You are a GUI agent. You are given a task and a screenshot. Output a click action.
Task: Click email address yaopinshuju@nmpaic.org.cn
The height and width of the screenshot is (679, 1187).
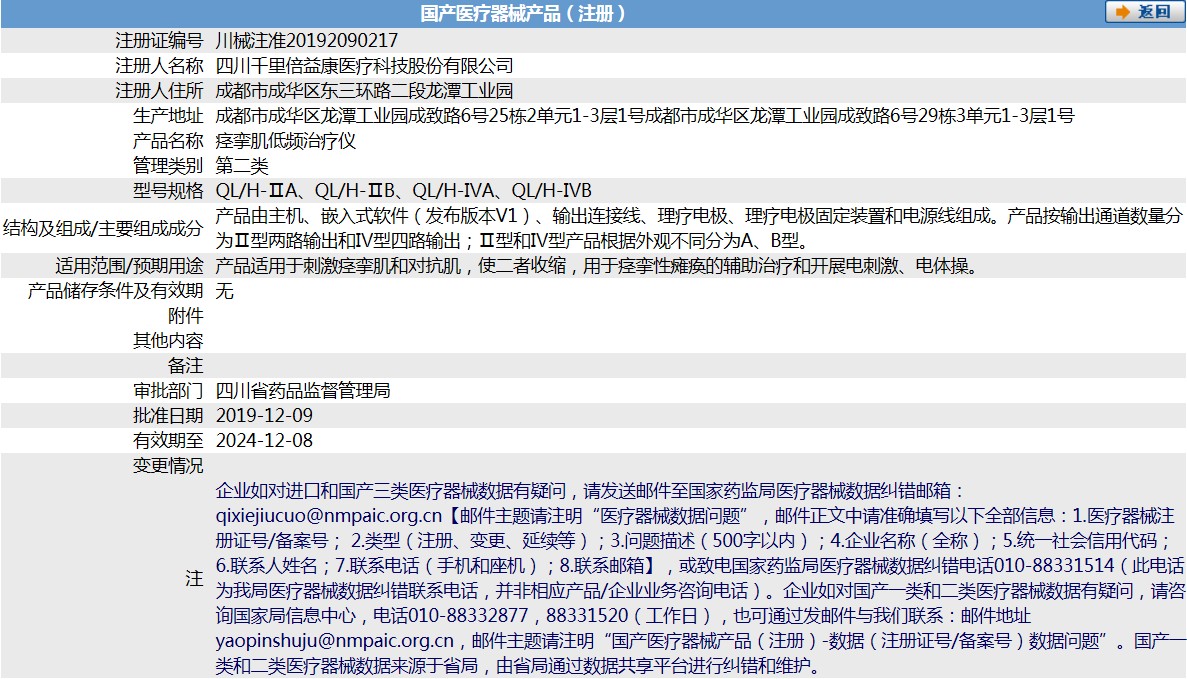coord(335,640)
